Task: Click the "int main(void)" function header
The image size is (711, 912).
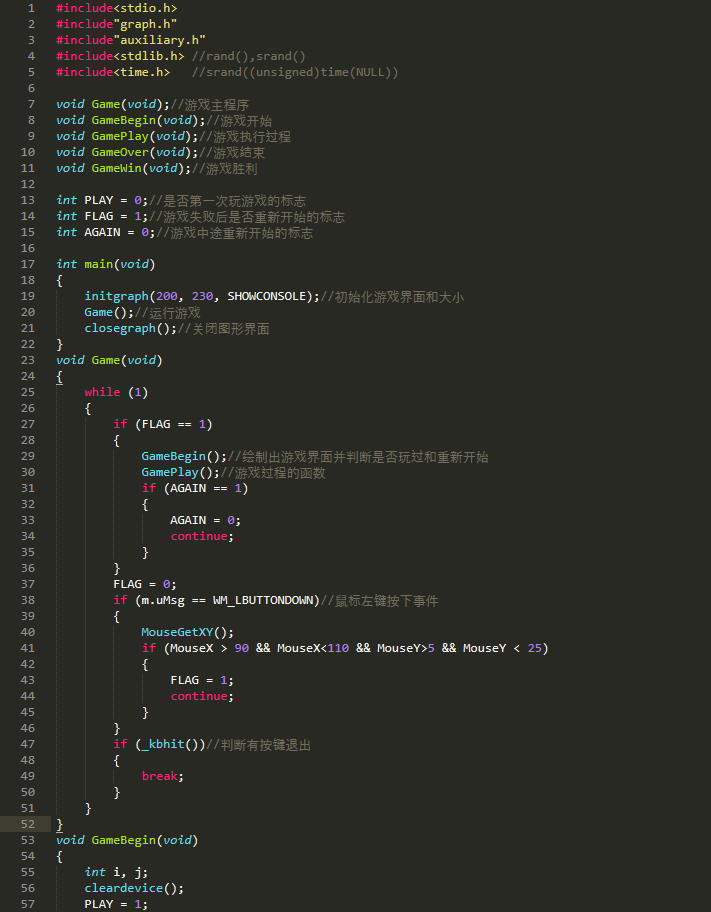Action: (x=106, y=264)
